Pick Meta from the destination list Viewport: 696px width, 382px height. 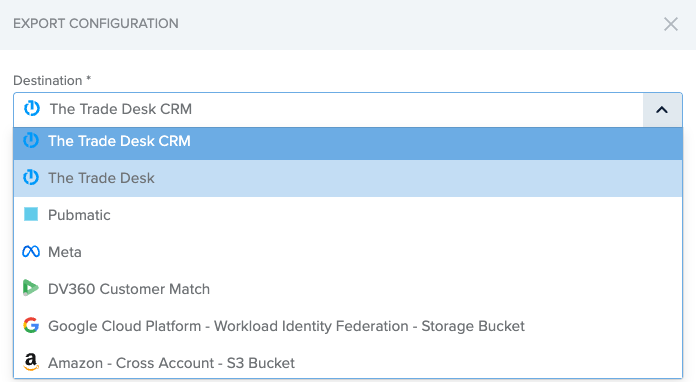click(x=348, y=252)
